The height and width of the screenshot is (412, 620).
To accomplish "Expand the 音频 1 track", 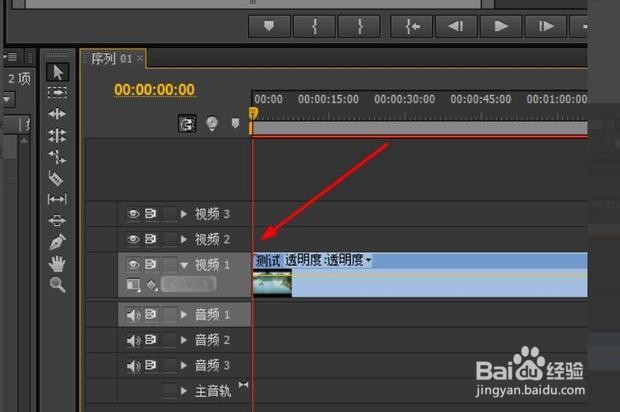I will click(184, 315).
